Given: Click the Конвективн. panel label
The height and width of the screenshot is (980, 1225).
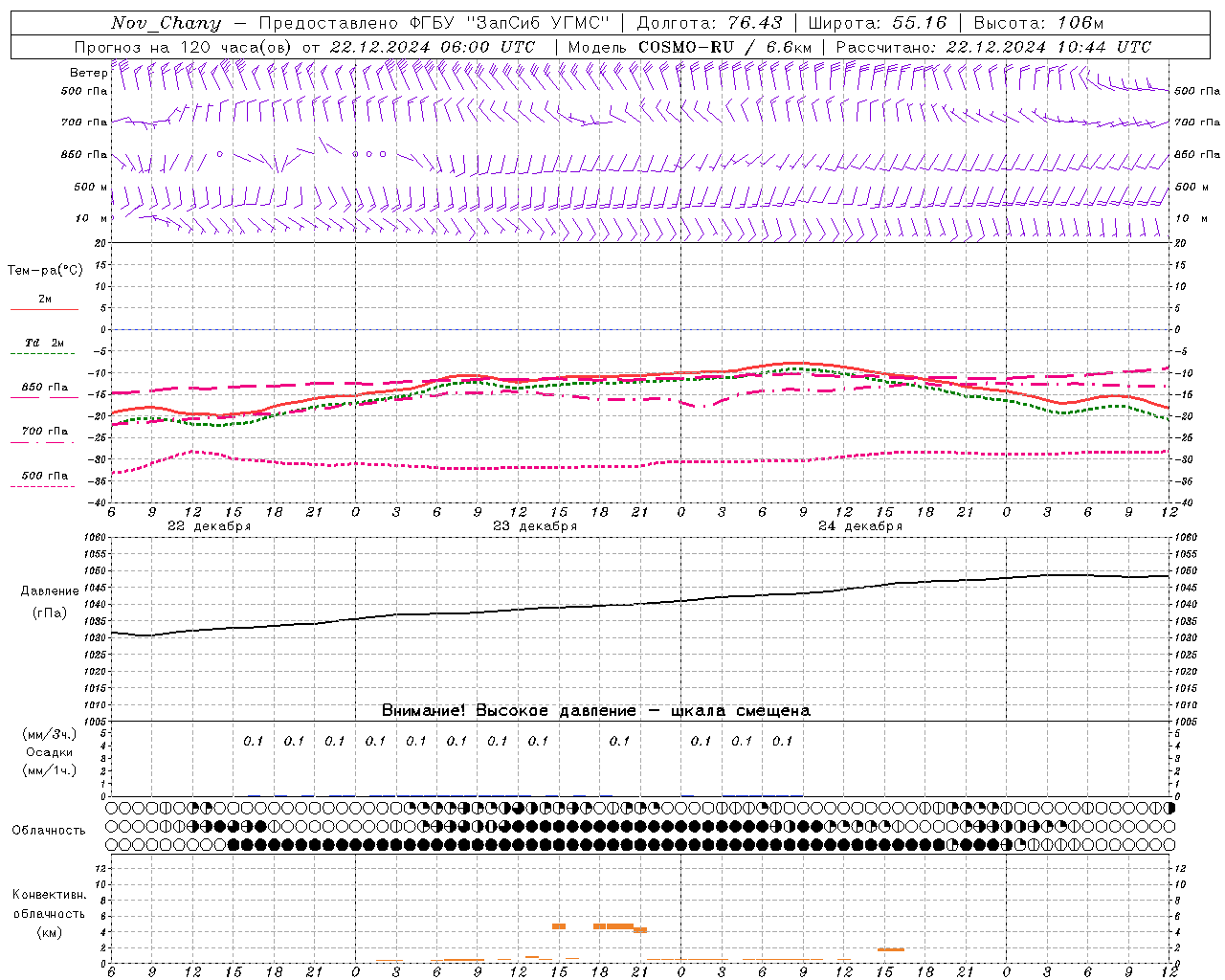Looking at the screenshot, I should [x=49, y=895].
